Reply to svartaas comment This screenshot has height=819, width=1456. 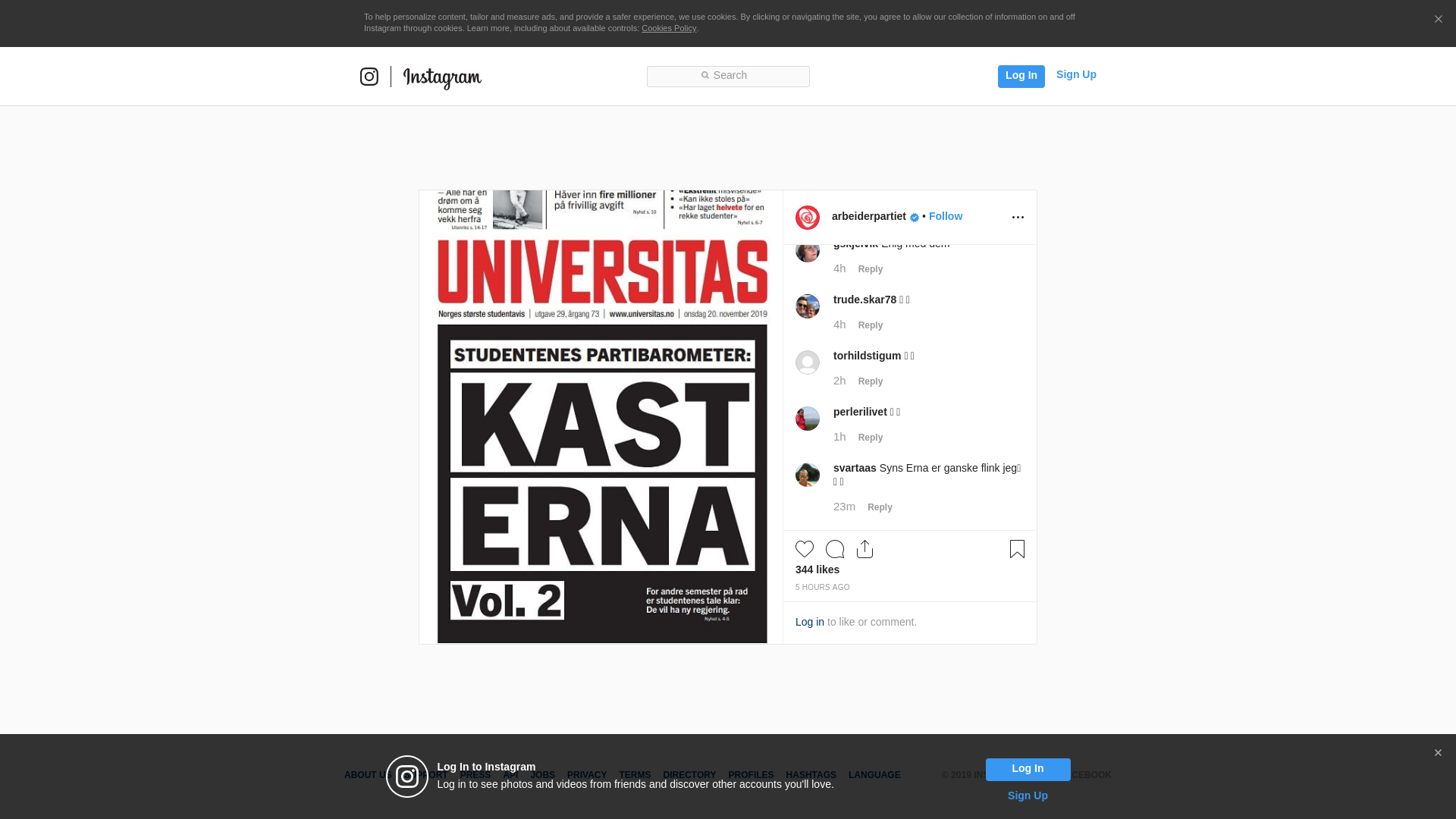pyautogui.click(x=880, y=507)
